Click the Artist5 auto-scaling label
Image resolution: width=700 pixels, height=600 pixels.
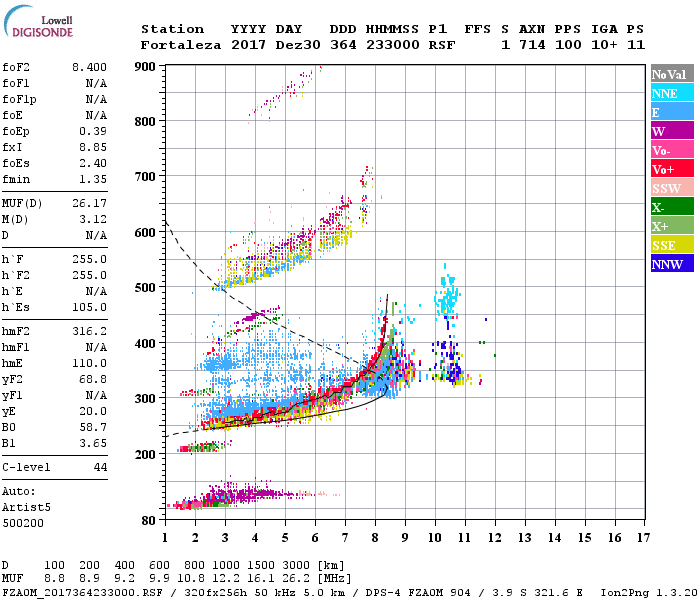pos(26,508)
